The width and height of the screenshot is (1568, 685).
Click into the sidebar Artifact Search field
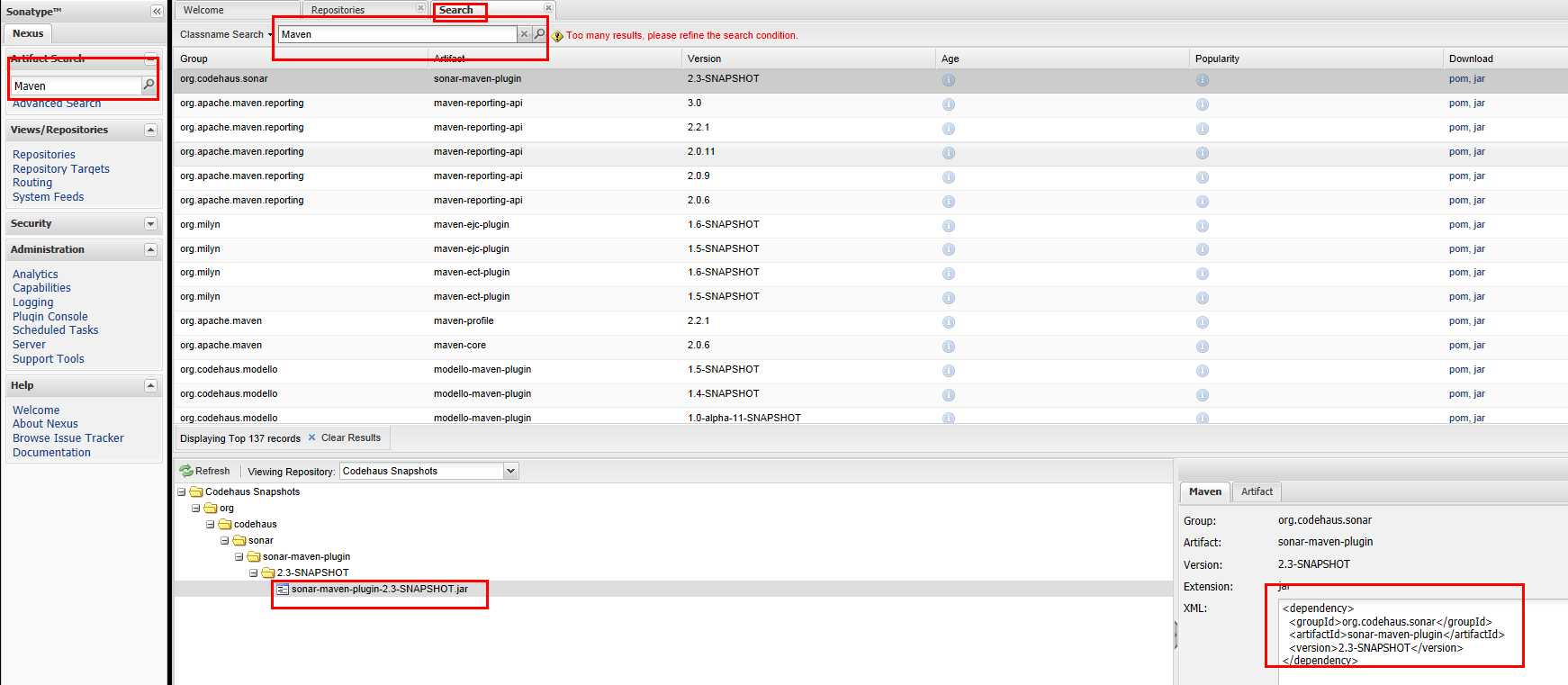[77, 86]
